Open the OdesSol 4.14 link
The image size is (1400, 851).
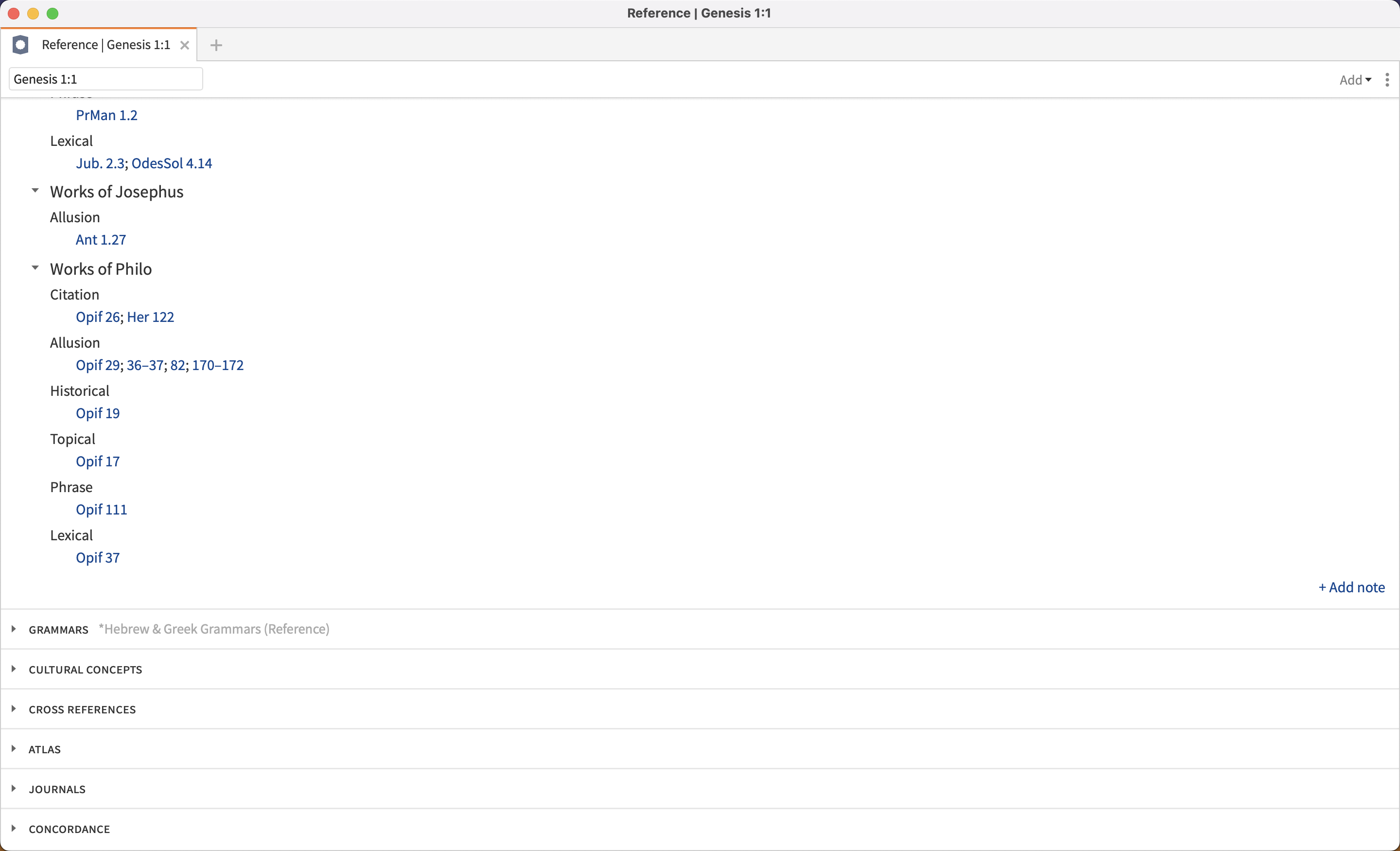[x=172, y=164]
